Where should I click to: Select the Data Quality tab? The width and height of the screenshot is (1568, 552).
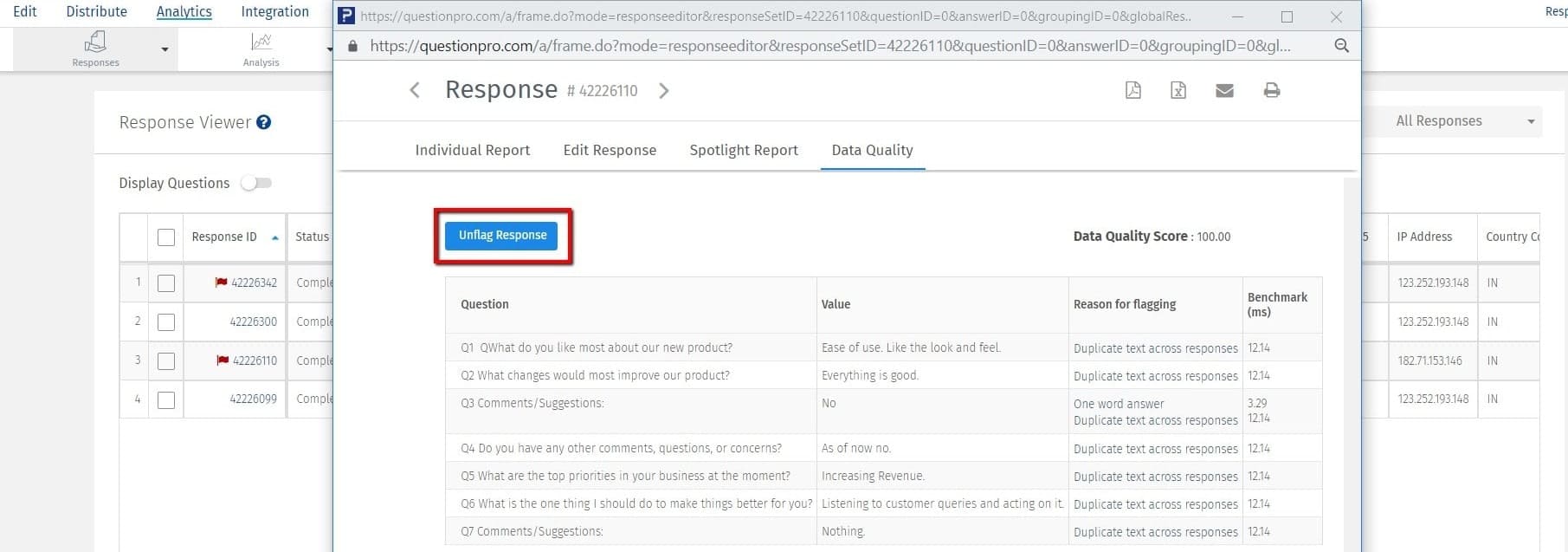(872, 150)
